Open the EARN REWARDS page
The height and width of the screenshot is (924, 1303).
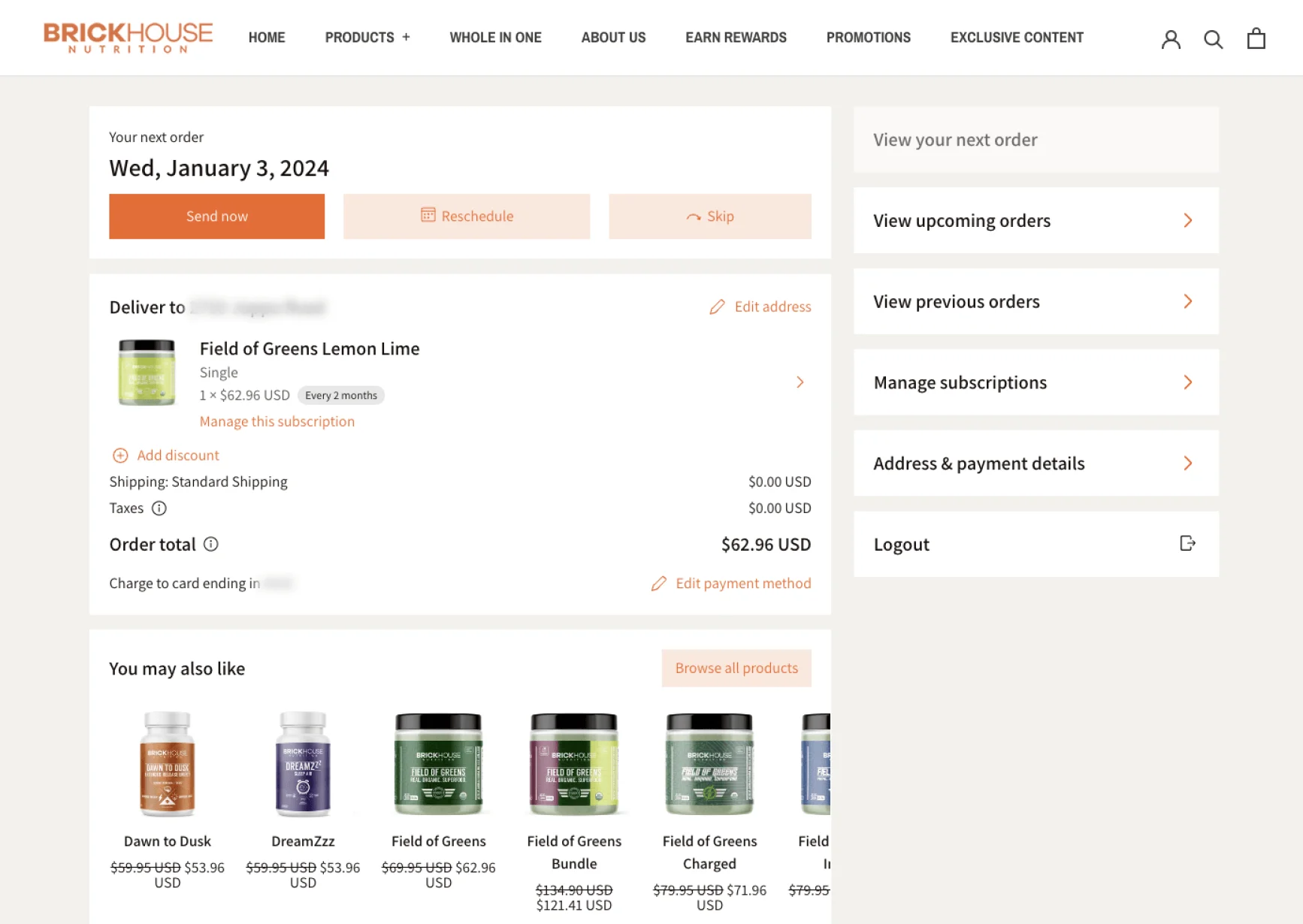click(735, 38)
